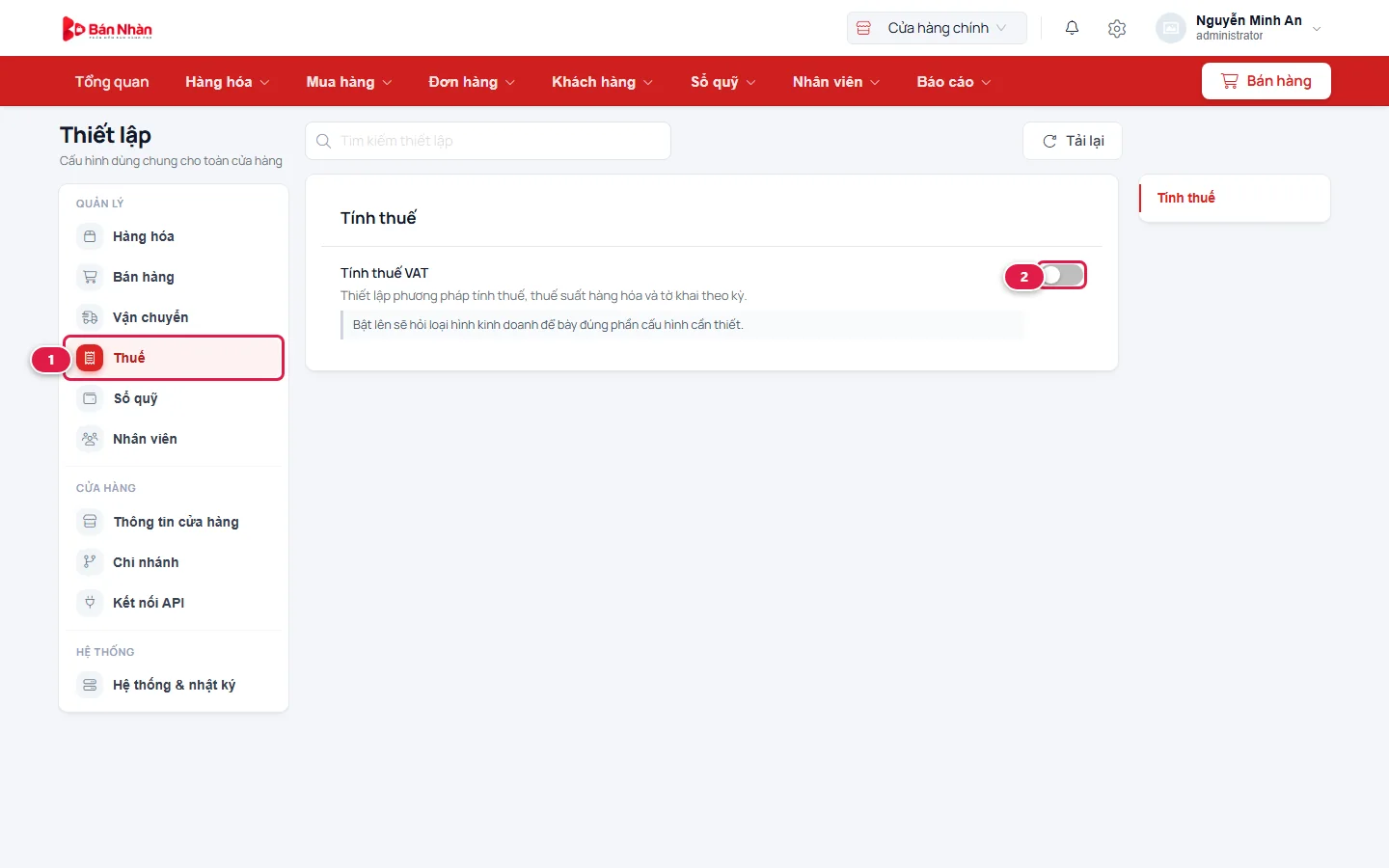The height and width of the screenshot is (868, 1389).
Task: Open settings via the gear icon
Action: click(x=1117, y=28)
